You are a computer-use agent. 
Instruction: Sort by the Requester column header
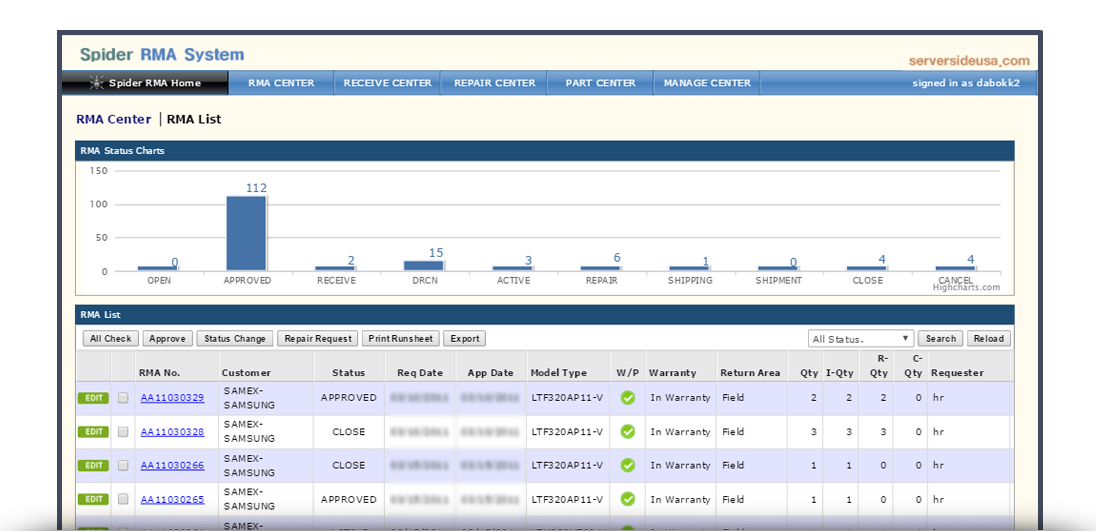click(957, 373)
